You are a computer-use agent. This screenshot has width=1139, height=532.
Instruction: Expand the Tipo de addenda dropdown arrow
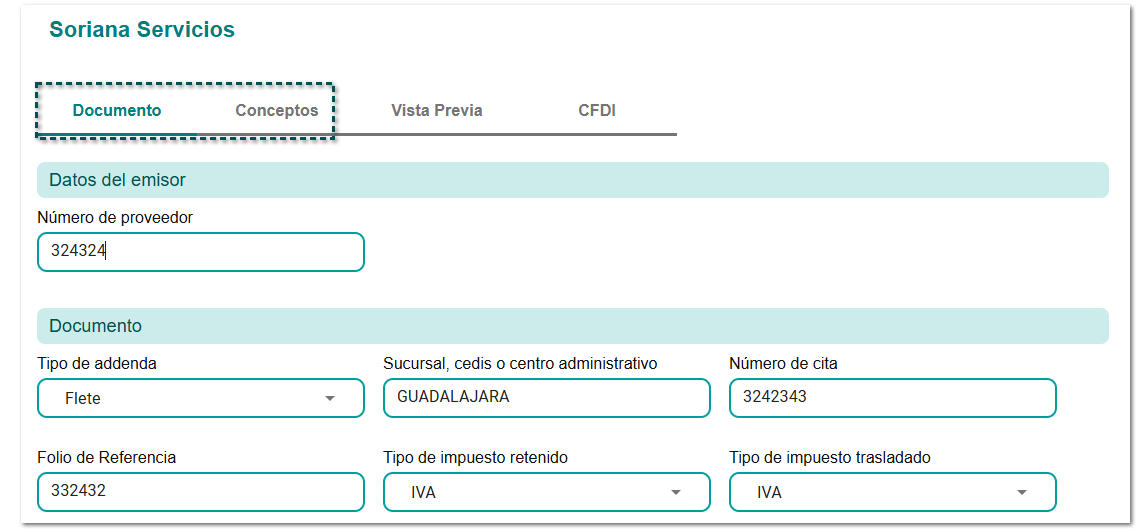point(330,399)
